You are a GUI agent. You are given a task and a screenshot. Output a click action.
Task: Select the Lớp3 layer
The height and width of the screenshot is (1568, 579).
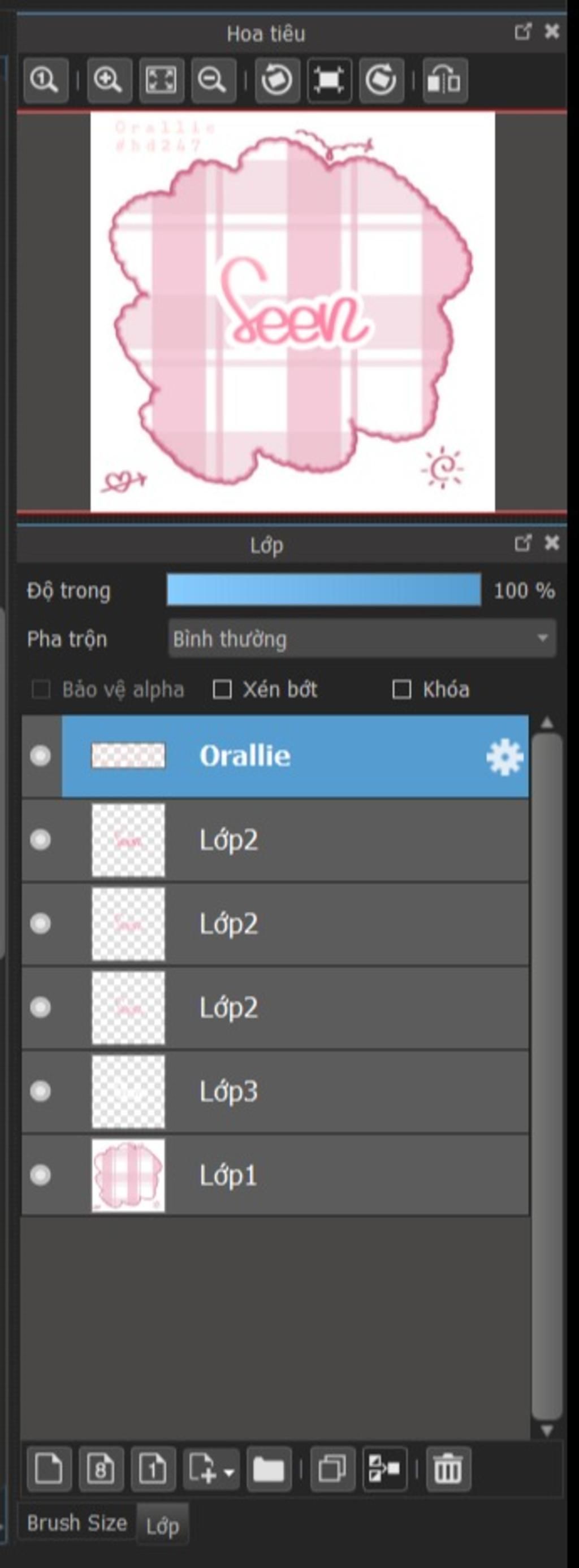(304, 1092)
